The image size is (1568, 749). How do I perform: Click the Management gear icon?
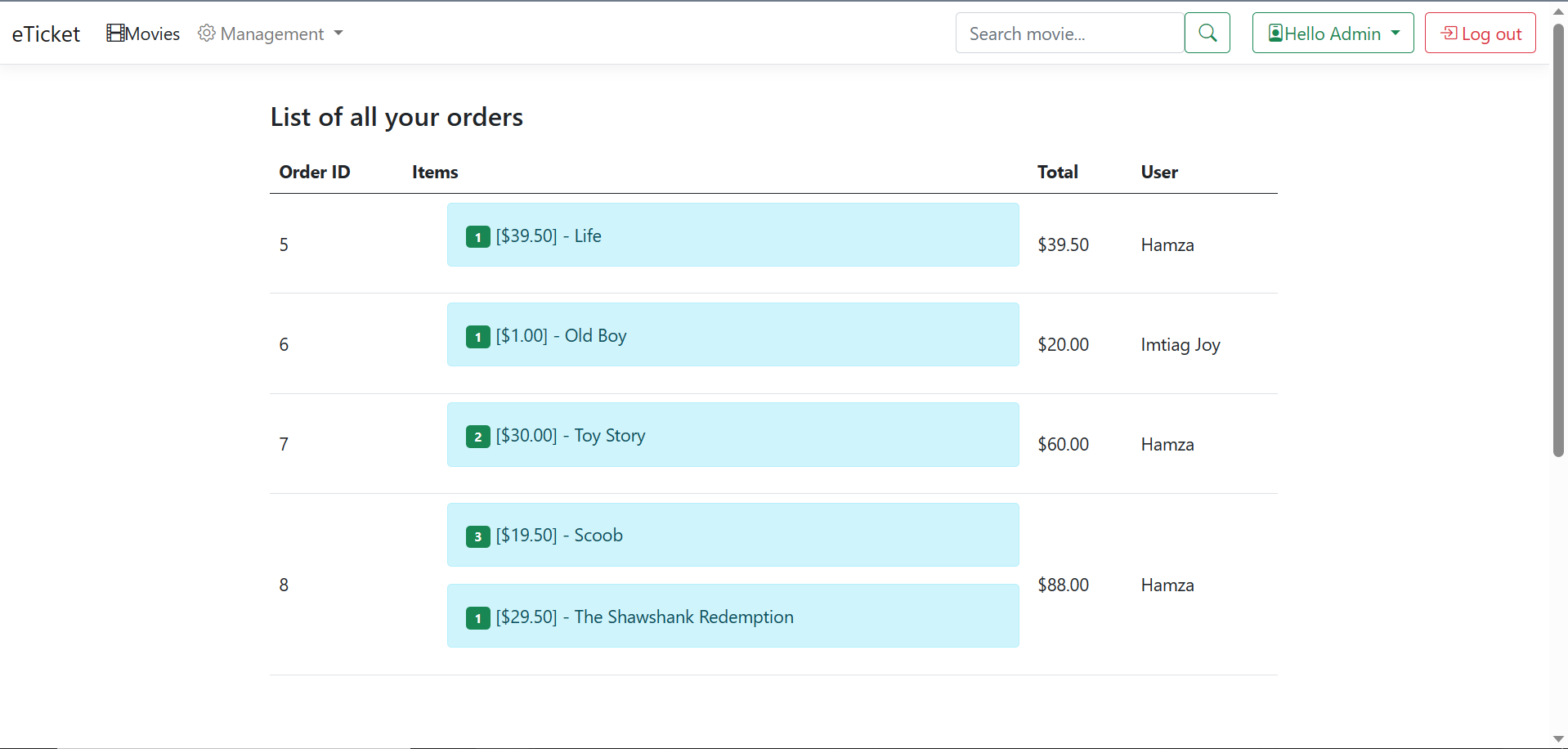[206, 33]
